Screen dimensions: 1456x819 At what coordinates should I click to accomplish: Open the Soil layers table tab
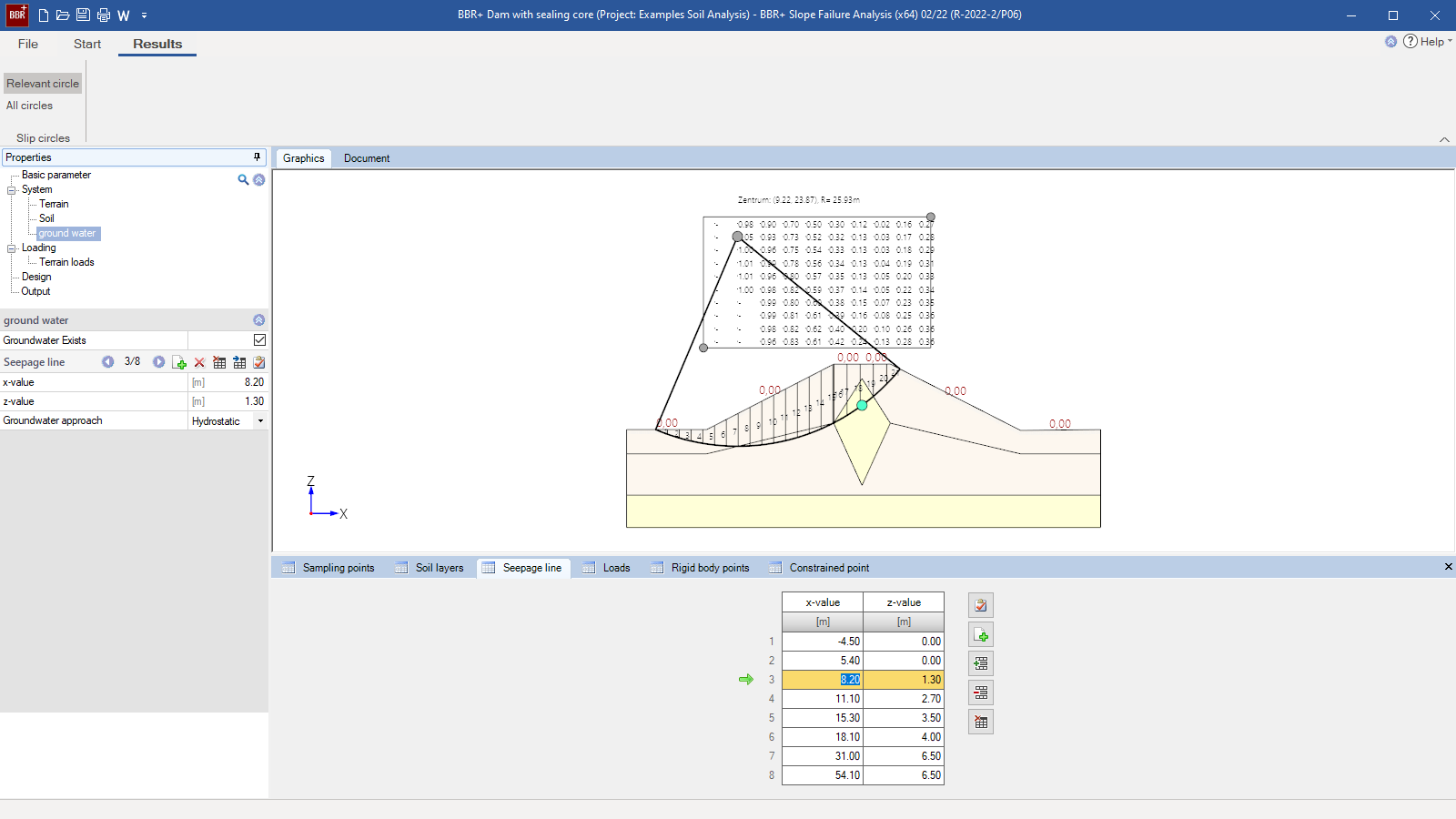(x=430, y=568)
